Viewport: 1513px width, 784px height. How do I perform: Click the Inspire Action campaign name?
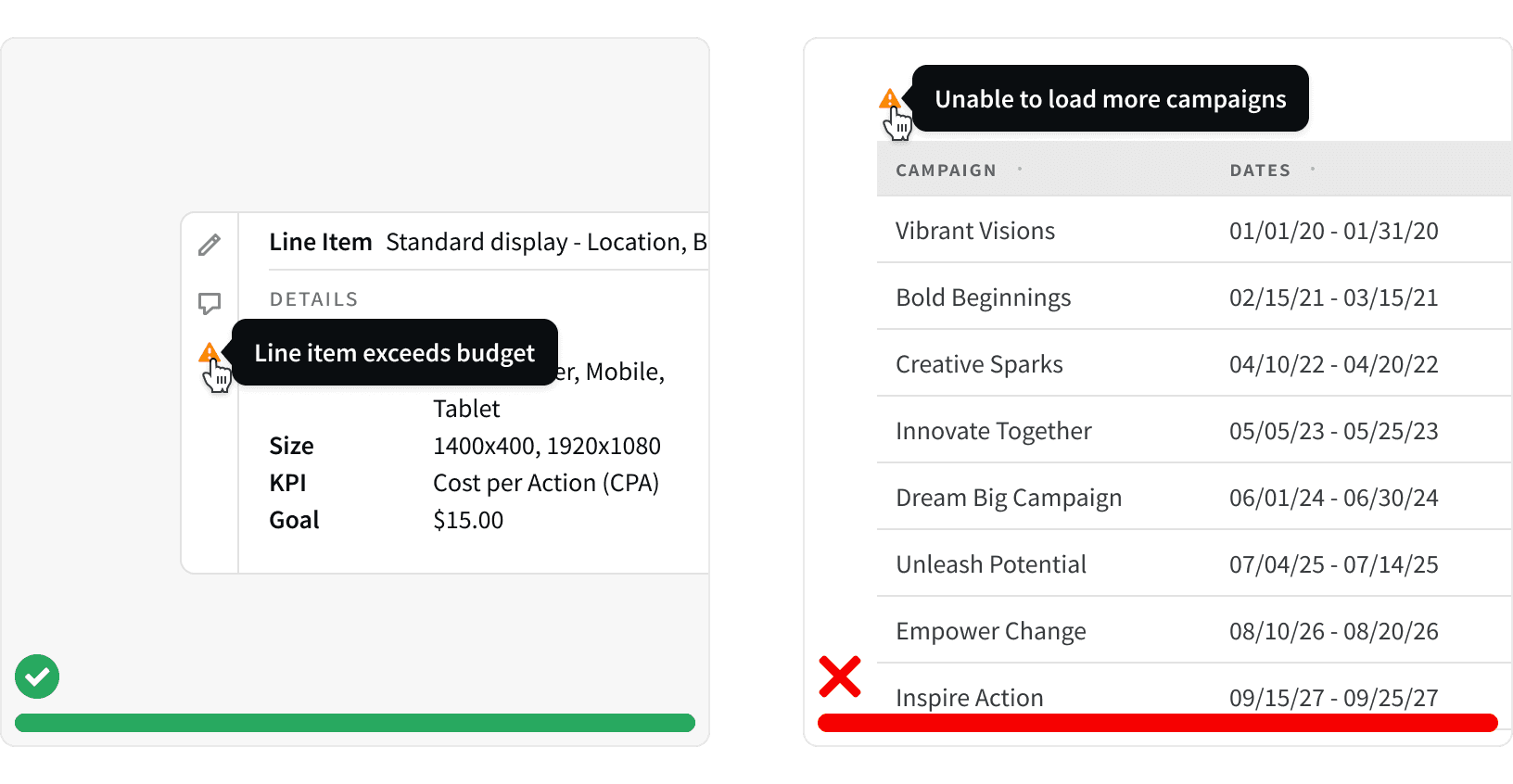(x=970, y=697)
